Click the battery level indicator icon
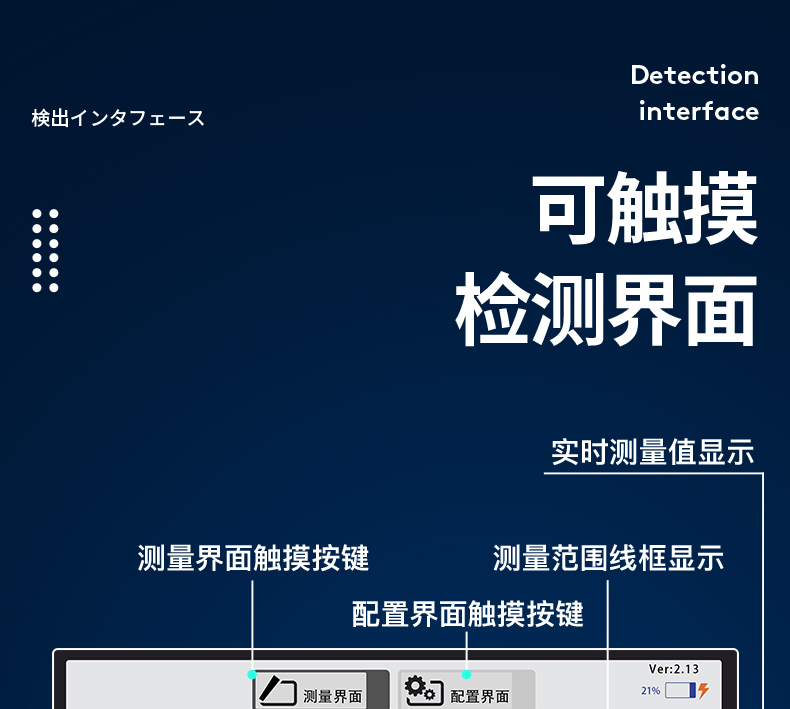 click(x=680, y=690)
